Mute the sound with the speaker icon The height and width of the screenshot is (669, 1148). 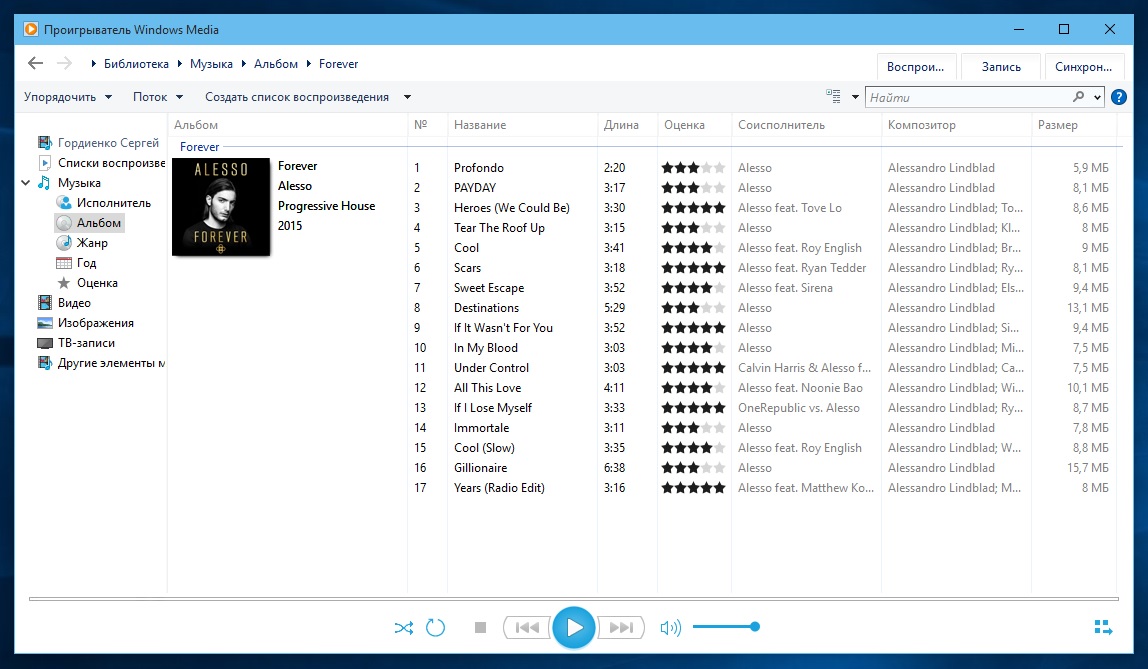[670, 627]
